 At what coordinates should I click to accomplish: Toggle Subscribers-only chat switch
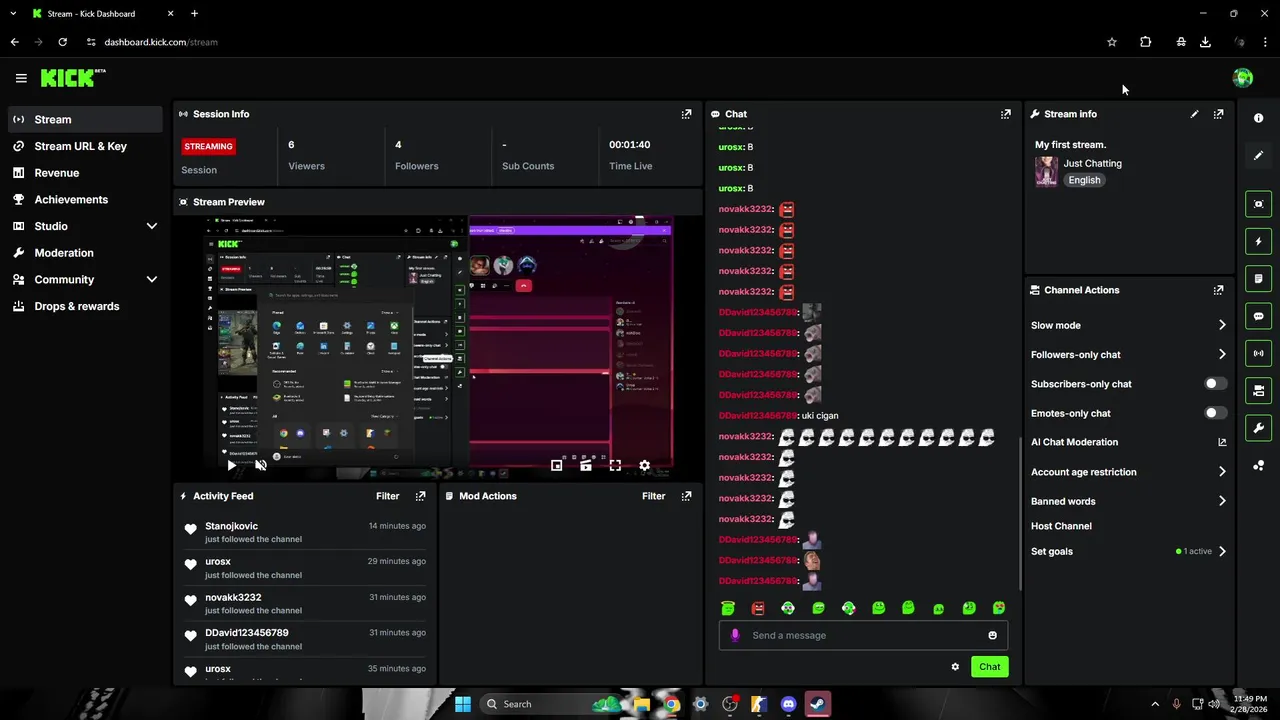(x=1216, y=384)
